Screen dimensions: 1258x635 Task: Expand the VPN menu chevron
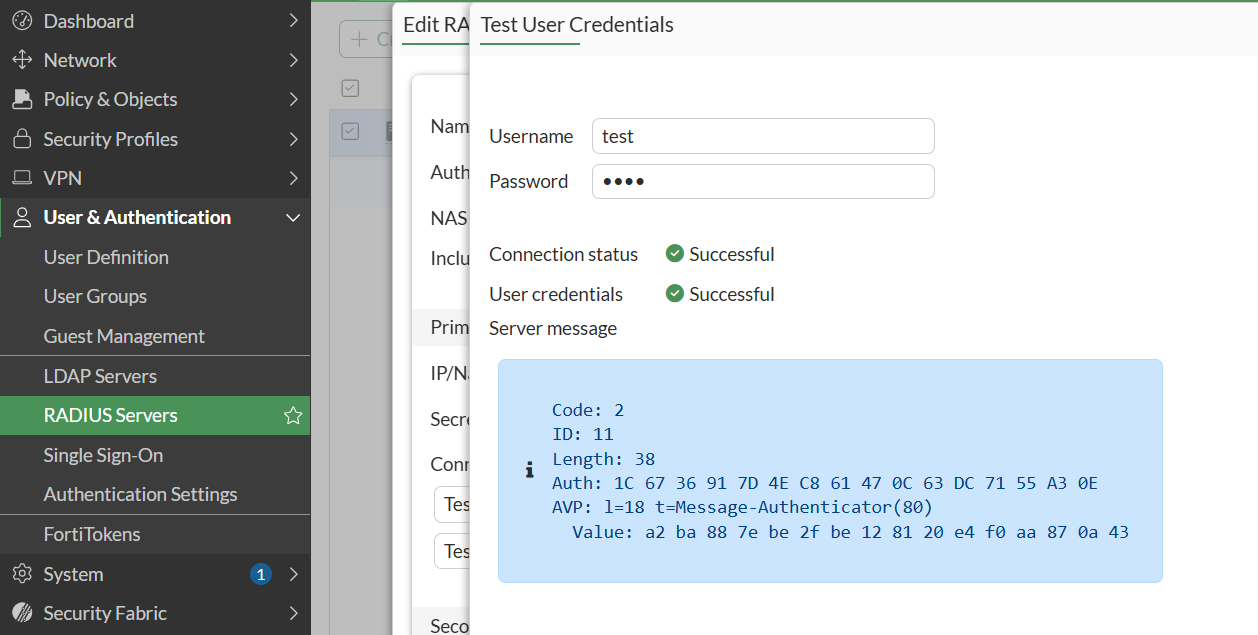(293, 178)
